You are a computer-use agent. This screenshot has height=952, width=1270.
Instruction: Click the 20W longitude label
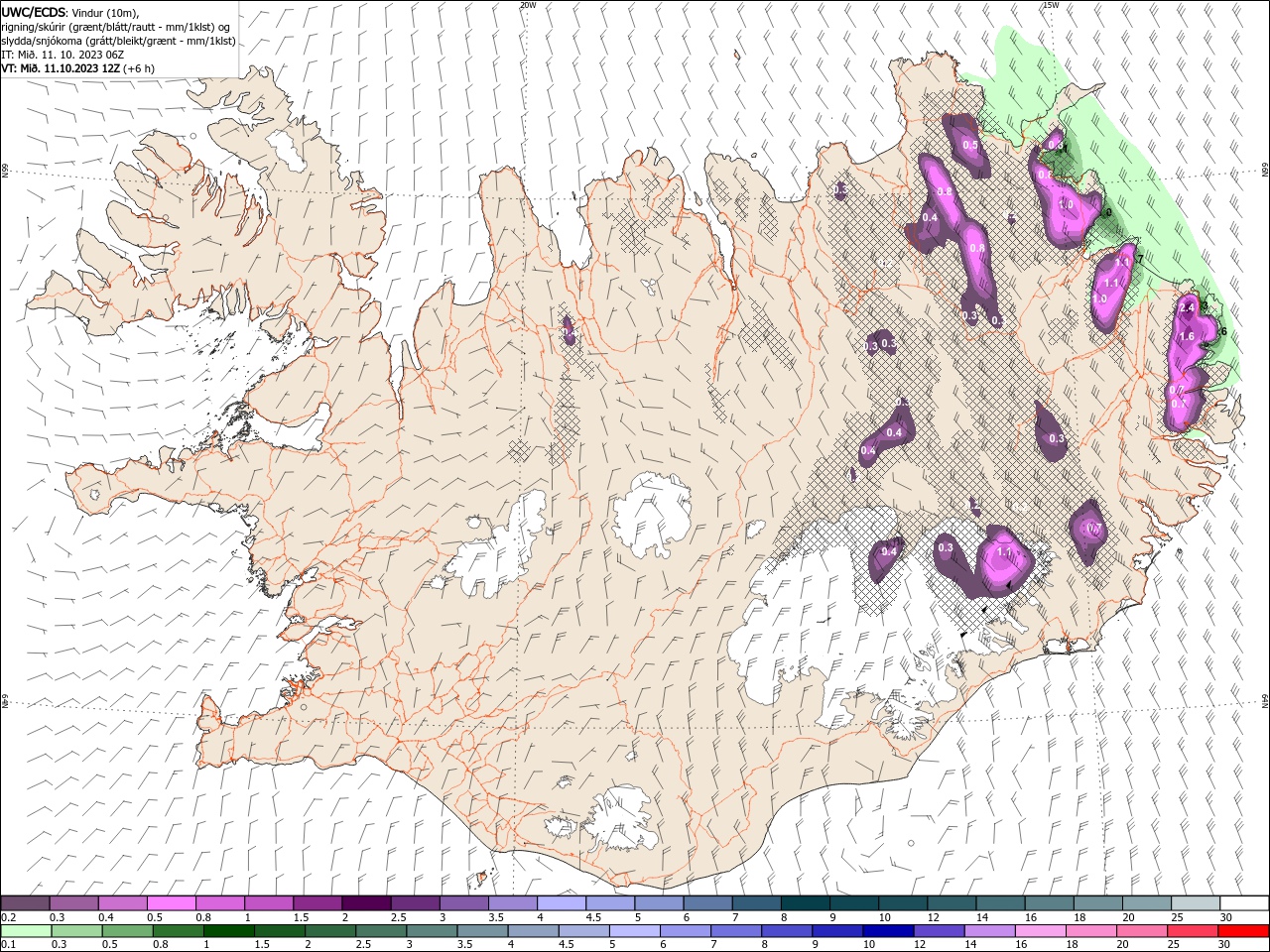(529, 5)
